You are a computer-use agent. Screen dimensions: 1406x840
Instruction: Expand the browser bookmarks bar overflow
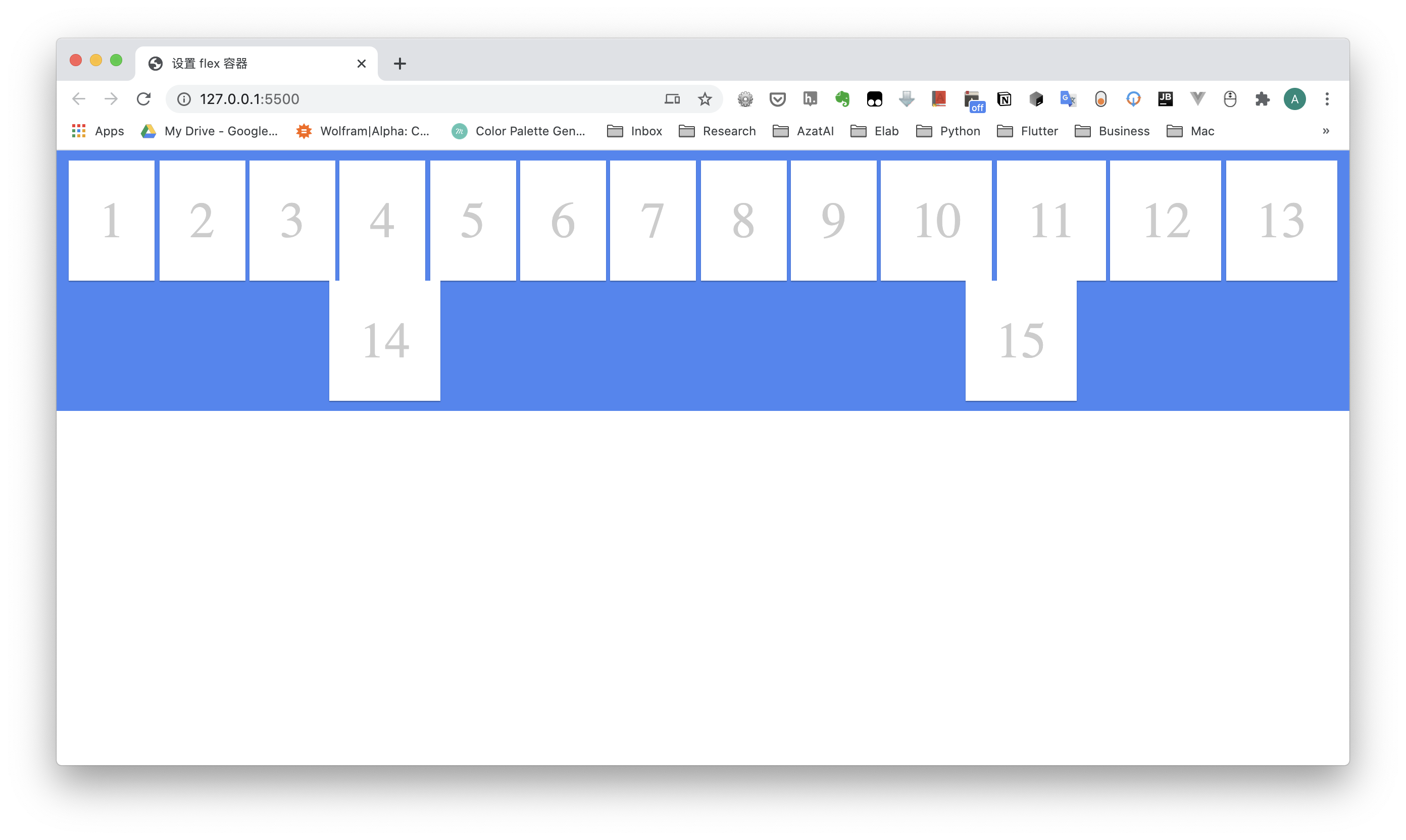tap(1326, 130)
